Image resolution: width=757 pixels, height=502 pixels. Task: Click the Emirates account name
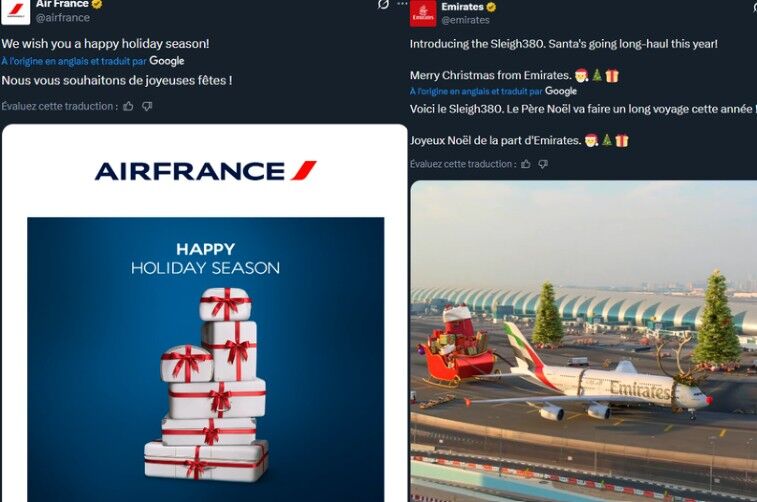tap(462, 7)
